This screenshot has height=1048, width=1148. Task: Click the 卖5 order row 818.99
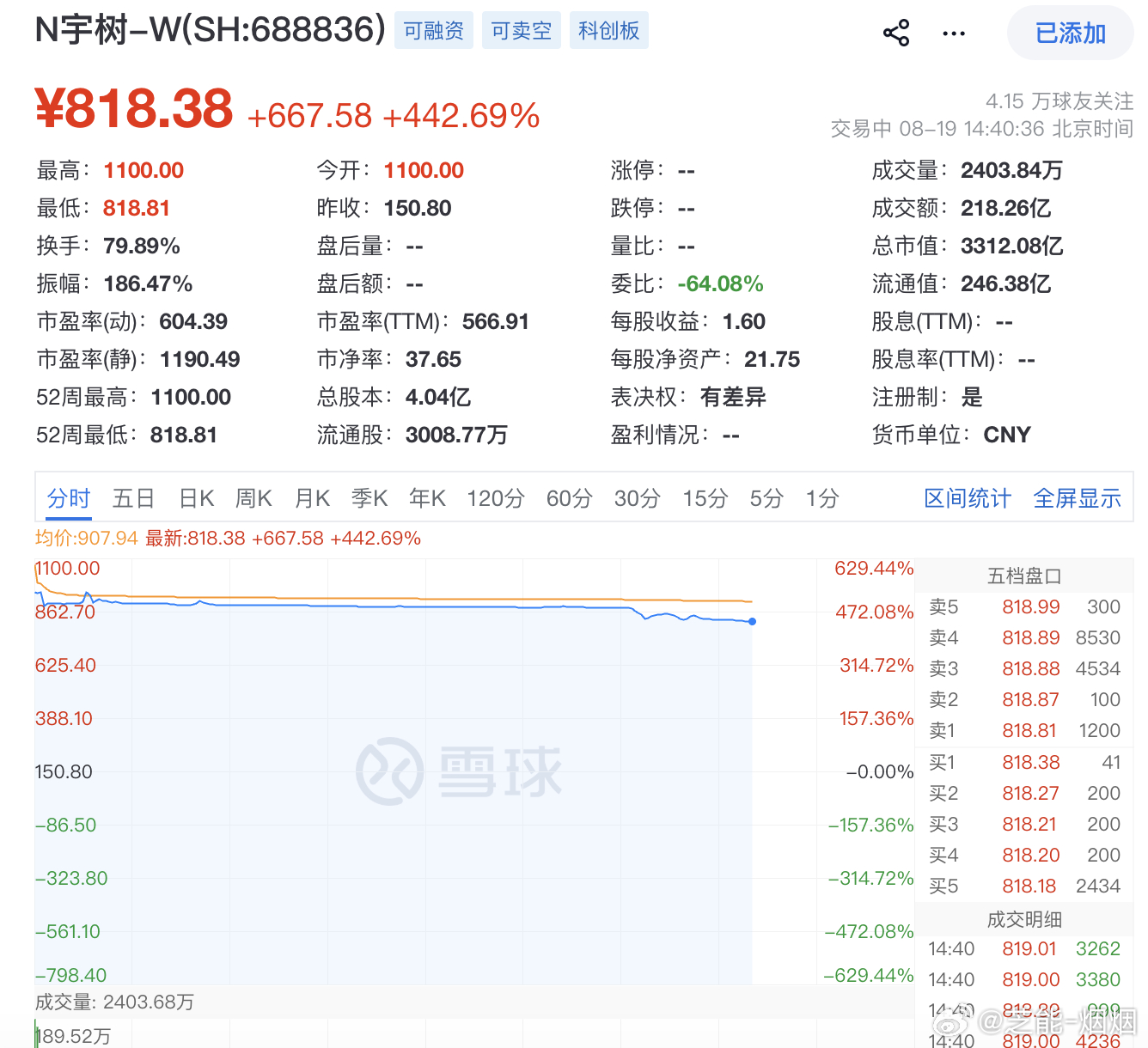click(1024, 606)
